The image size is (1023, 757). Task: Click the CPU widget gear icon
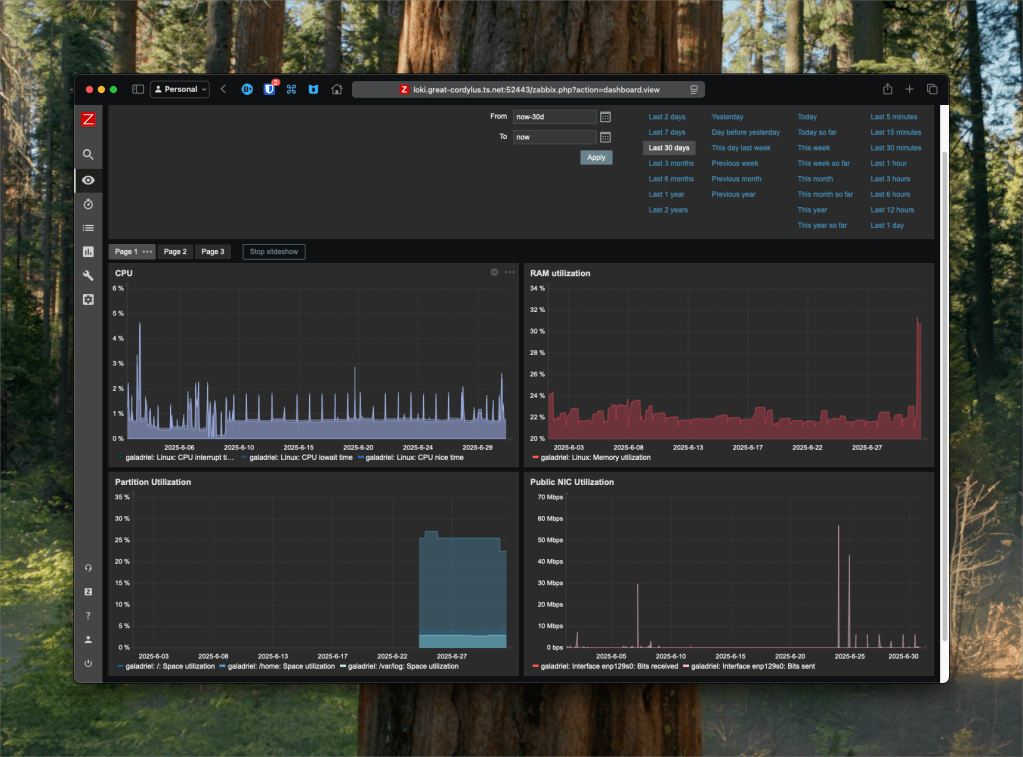click(x=494, y=272)
